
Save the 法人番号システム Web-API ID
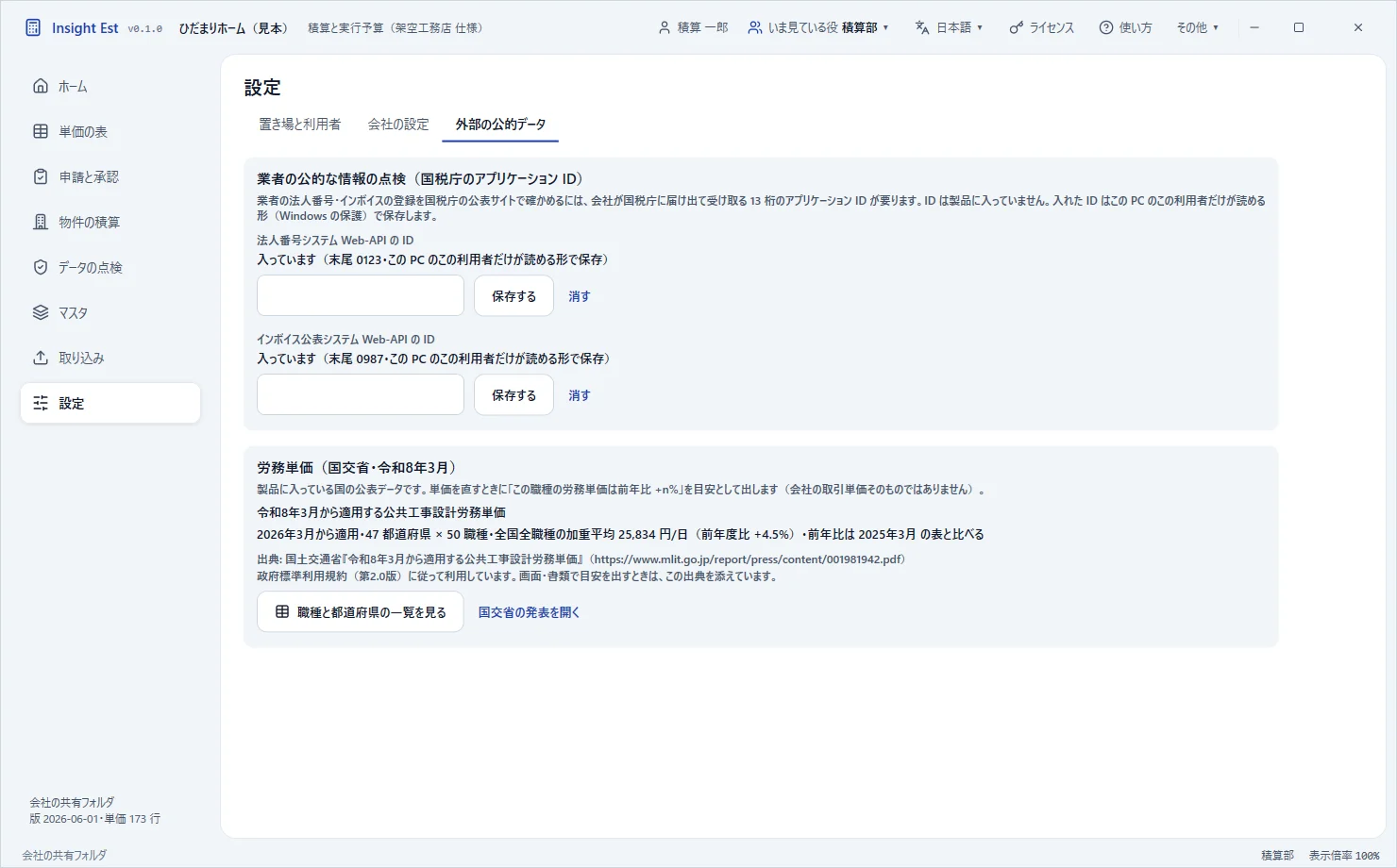[x=513, y=296]
